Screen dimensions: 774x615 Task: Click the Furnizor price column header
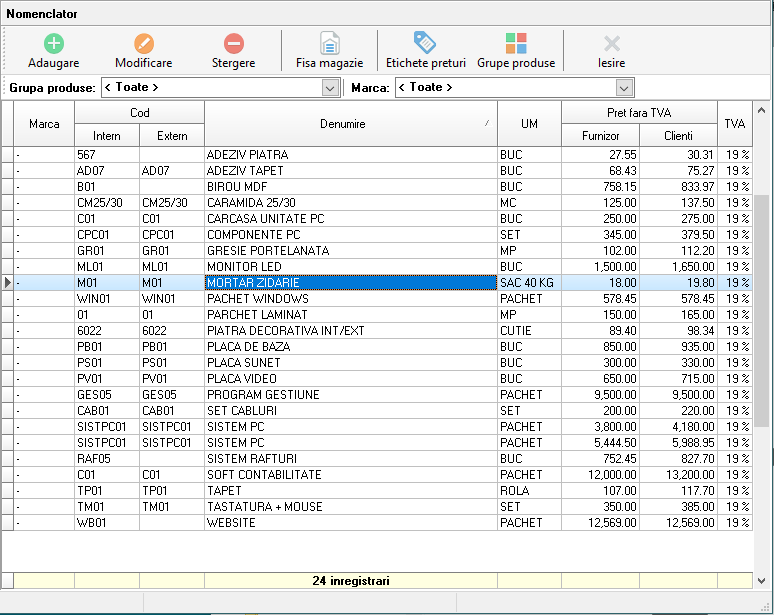pyautogui.click(x=600, y=136)
